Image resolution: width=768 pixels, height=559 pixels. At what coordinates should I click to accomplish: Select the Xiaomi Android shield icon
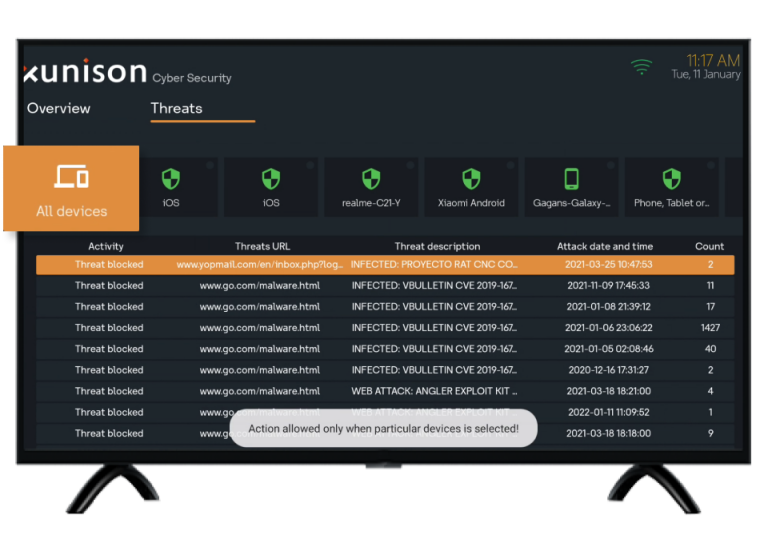point(471,179)
